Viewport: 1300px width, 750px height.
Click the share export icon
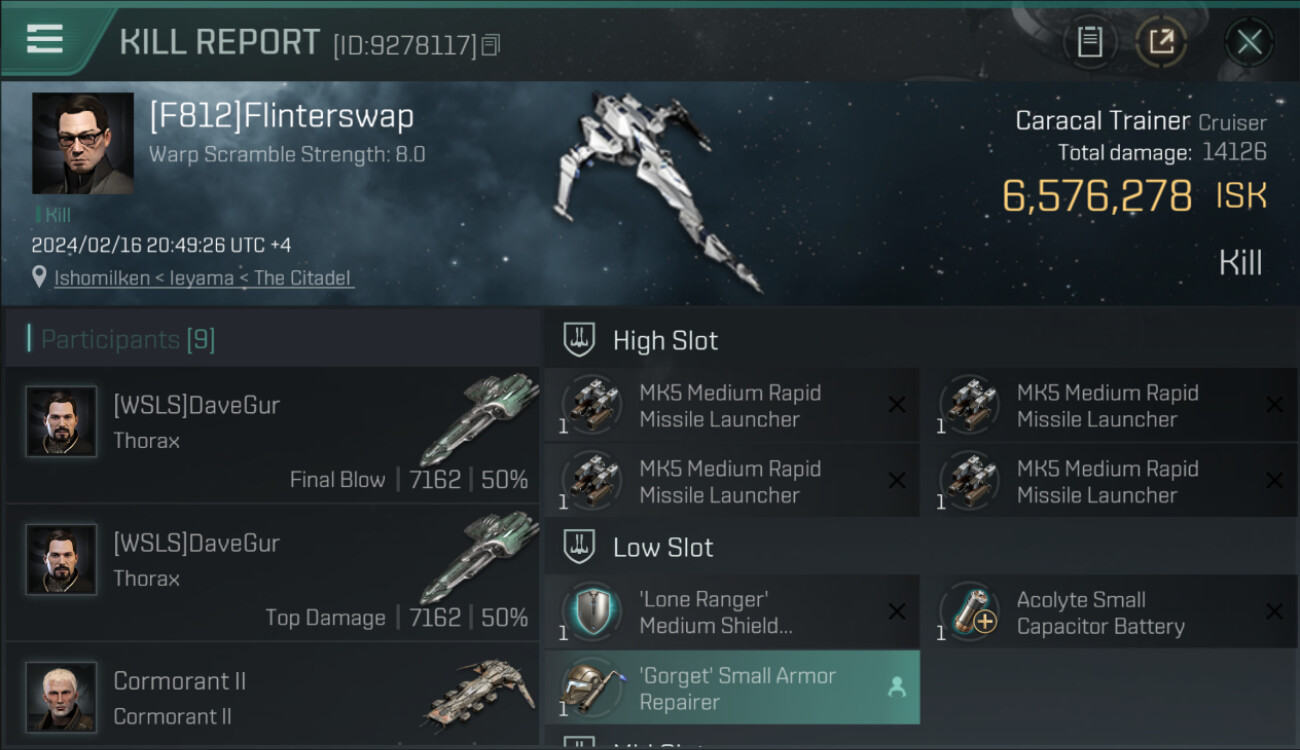click(x=1161, y=42)
